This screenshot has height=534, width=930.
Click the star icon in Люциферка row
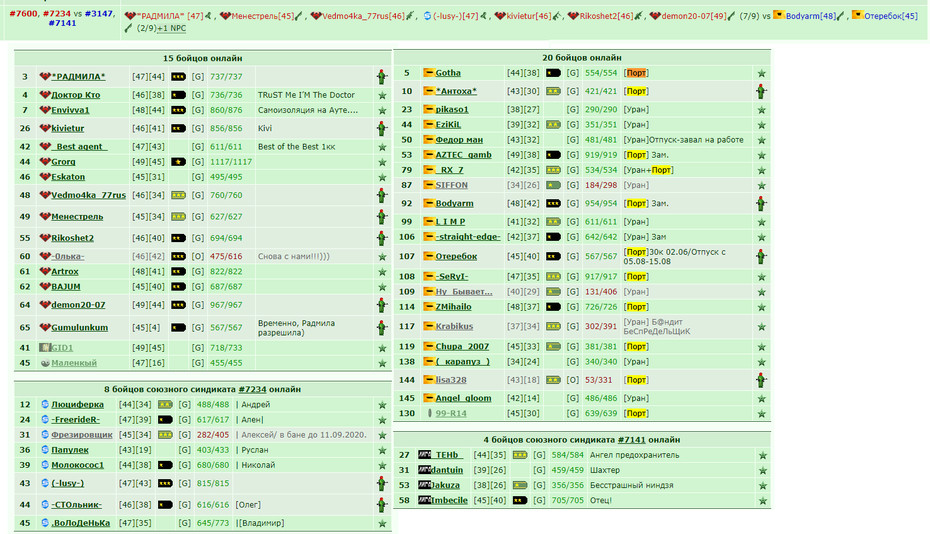click(x=382, y=405)
